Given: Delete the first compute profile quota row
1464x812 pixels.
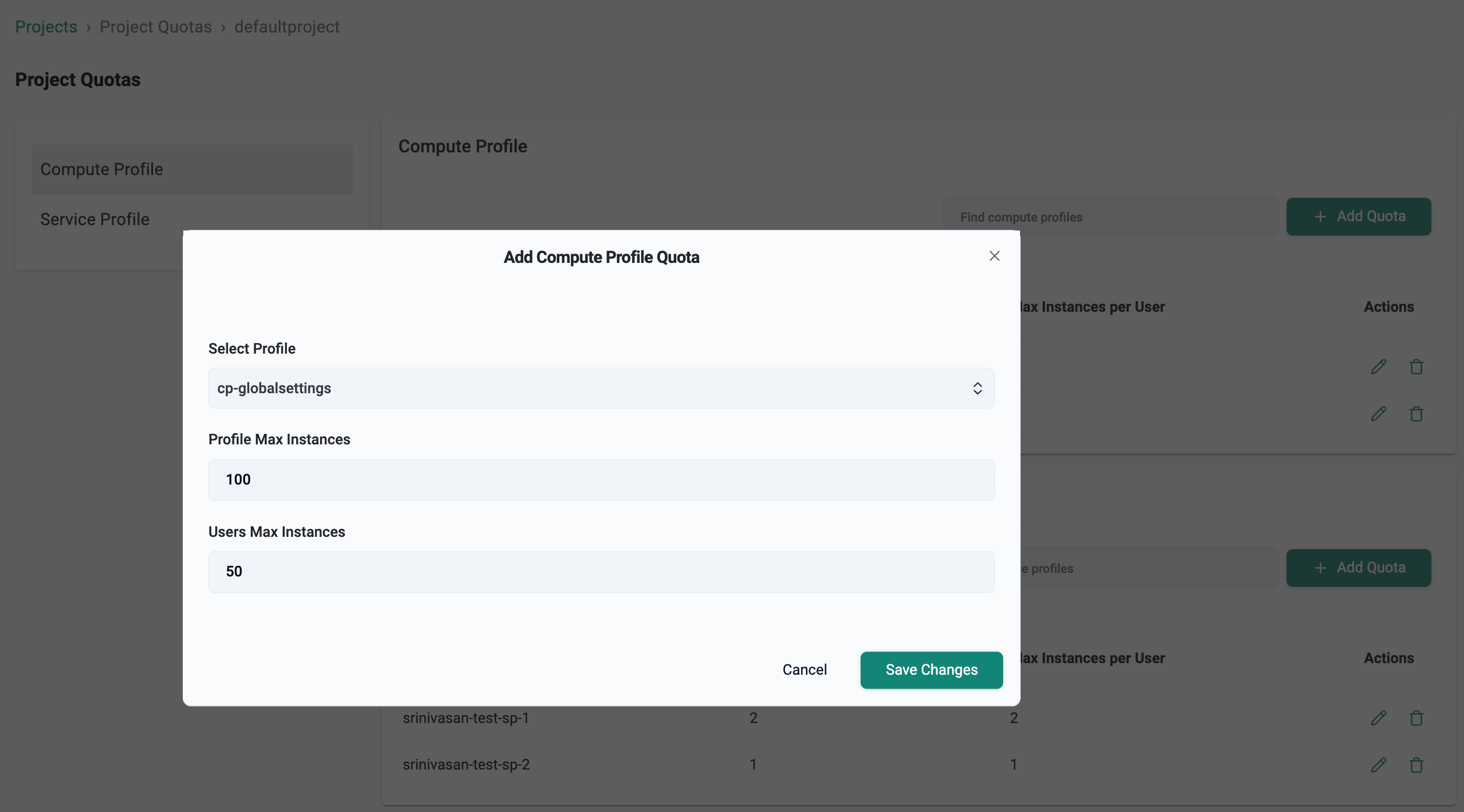Looking at the screenshot, I should coord(1416,367).
